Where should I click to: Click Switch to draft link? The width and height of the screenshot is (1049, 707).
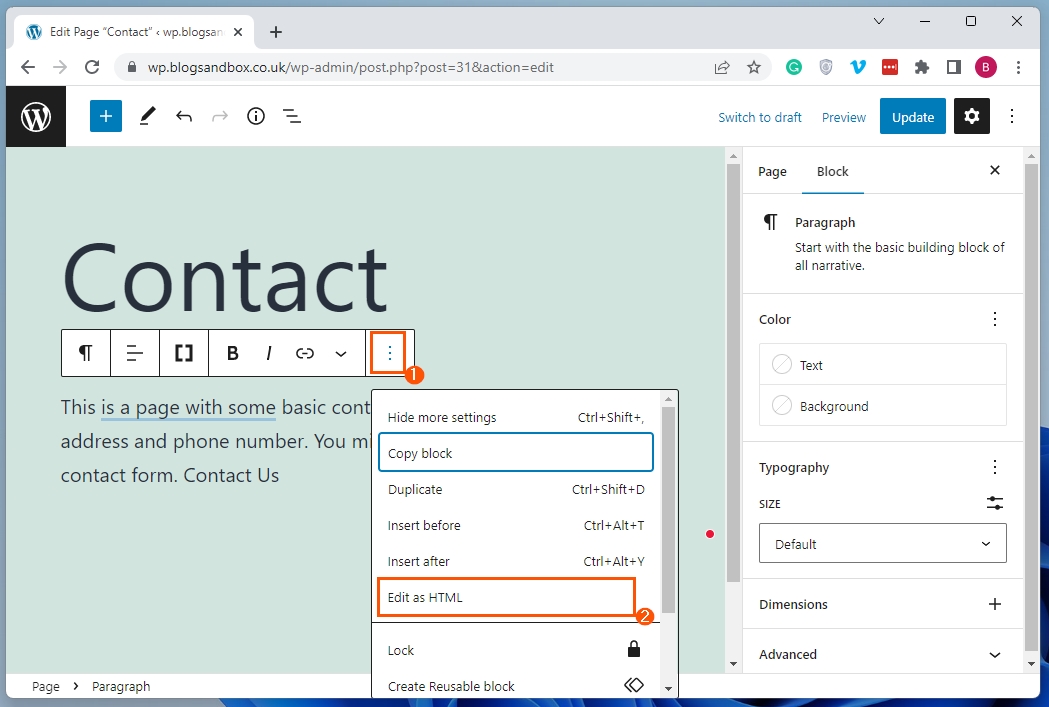tap(759, 117)
